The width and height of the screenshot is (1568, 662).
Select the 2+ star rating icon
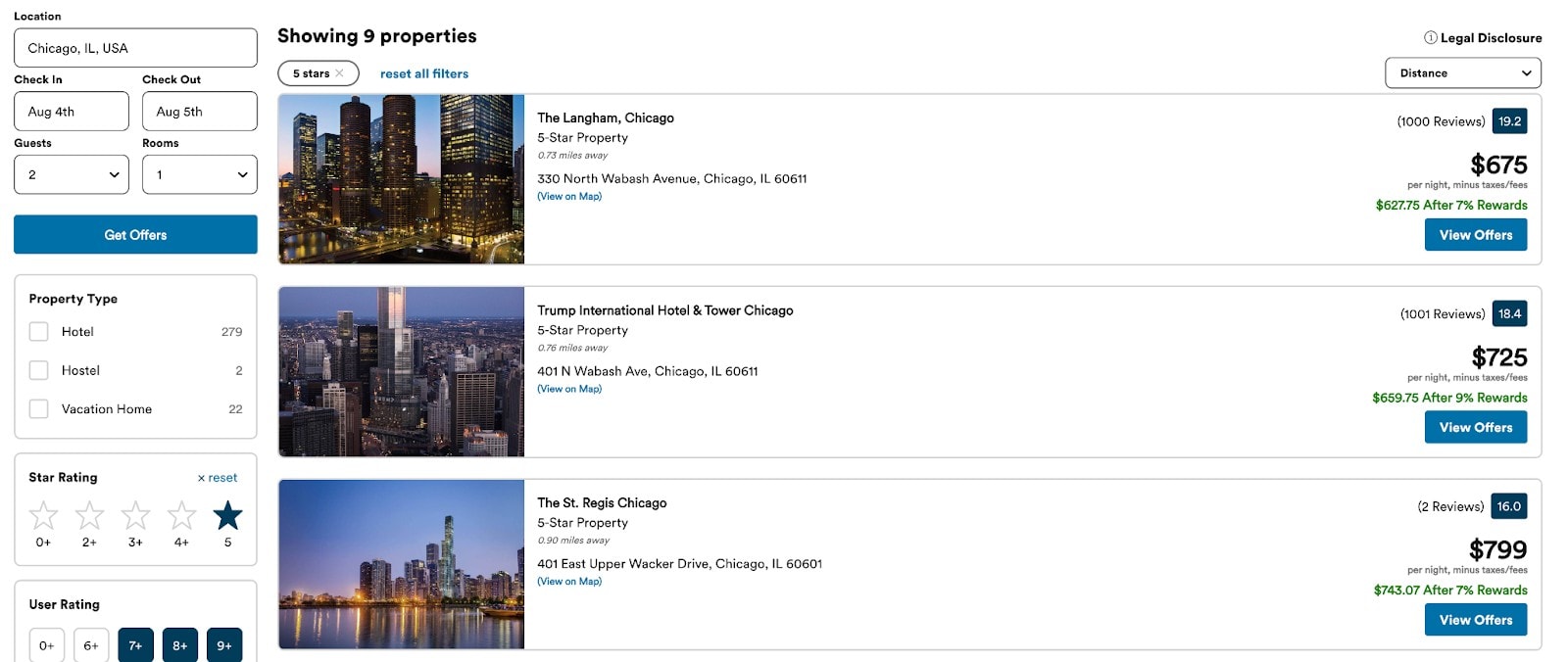pos(89,515)
